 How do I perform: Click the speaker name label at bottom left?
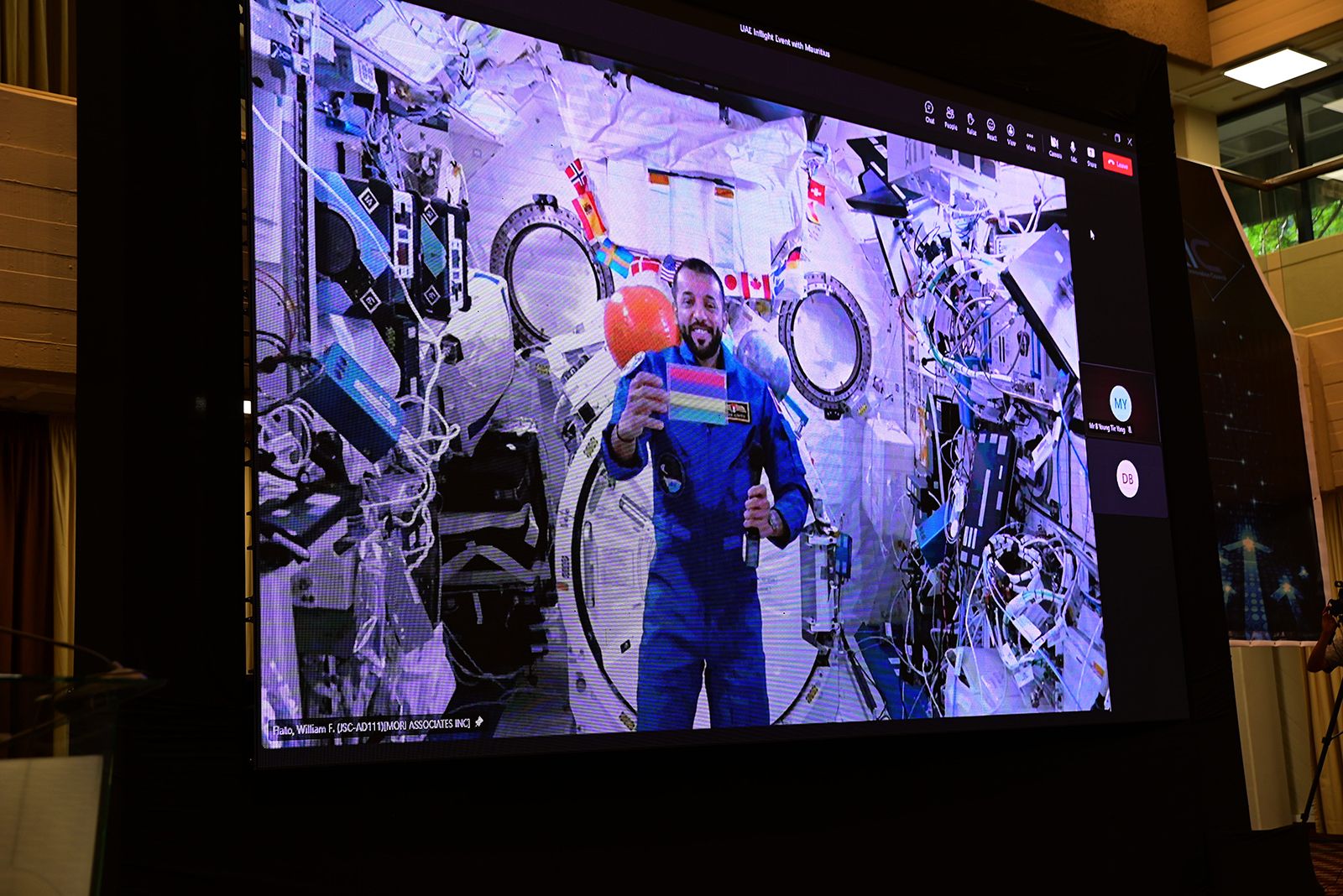[x=370, y=727]
